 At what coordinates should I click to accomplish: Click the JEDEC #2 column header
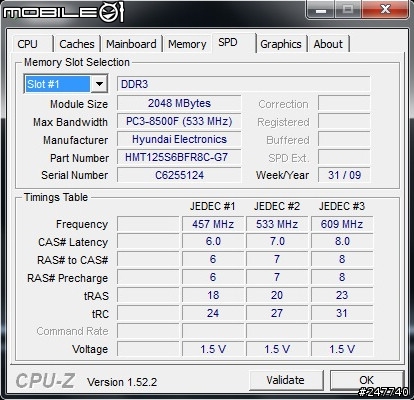[x=277, y=206]
